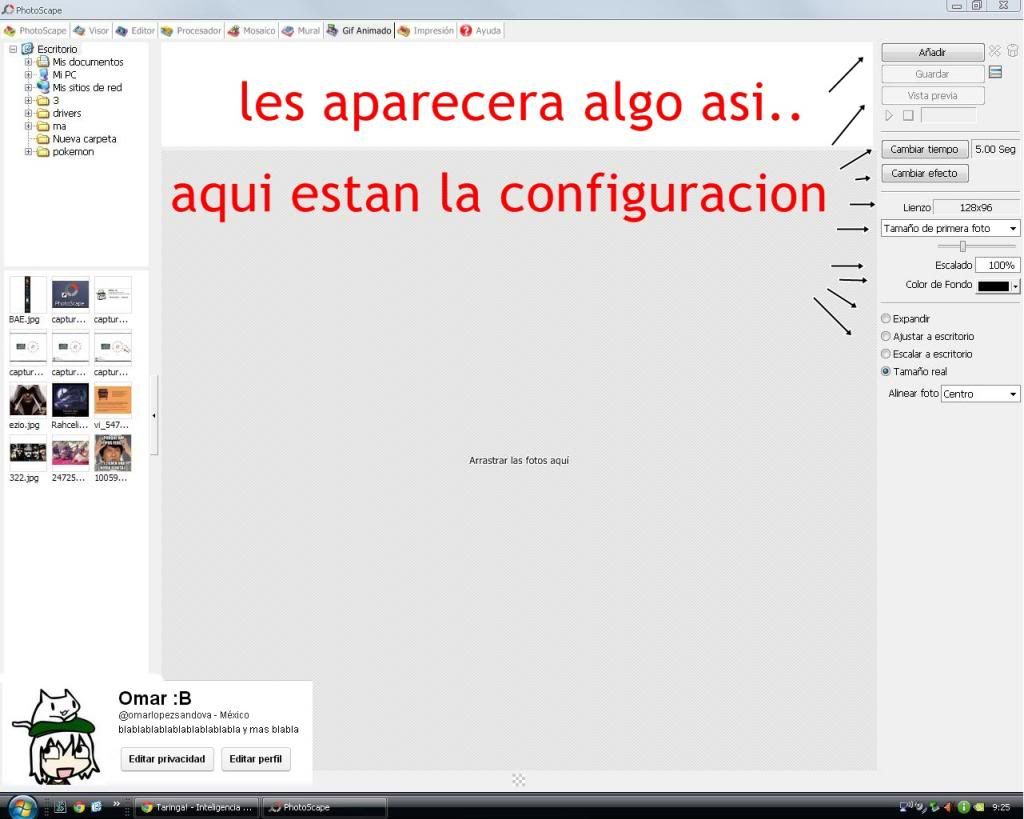Expand the Mi PC node
Viewport: 1024px width, 819px height.
[x=28, y=74]
